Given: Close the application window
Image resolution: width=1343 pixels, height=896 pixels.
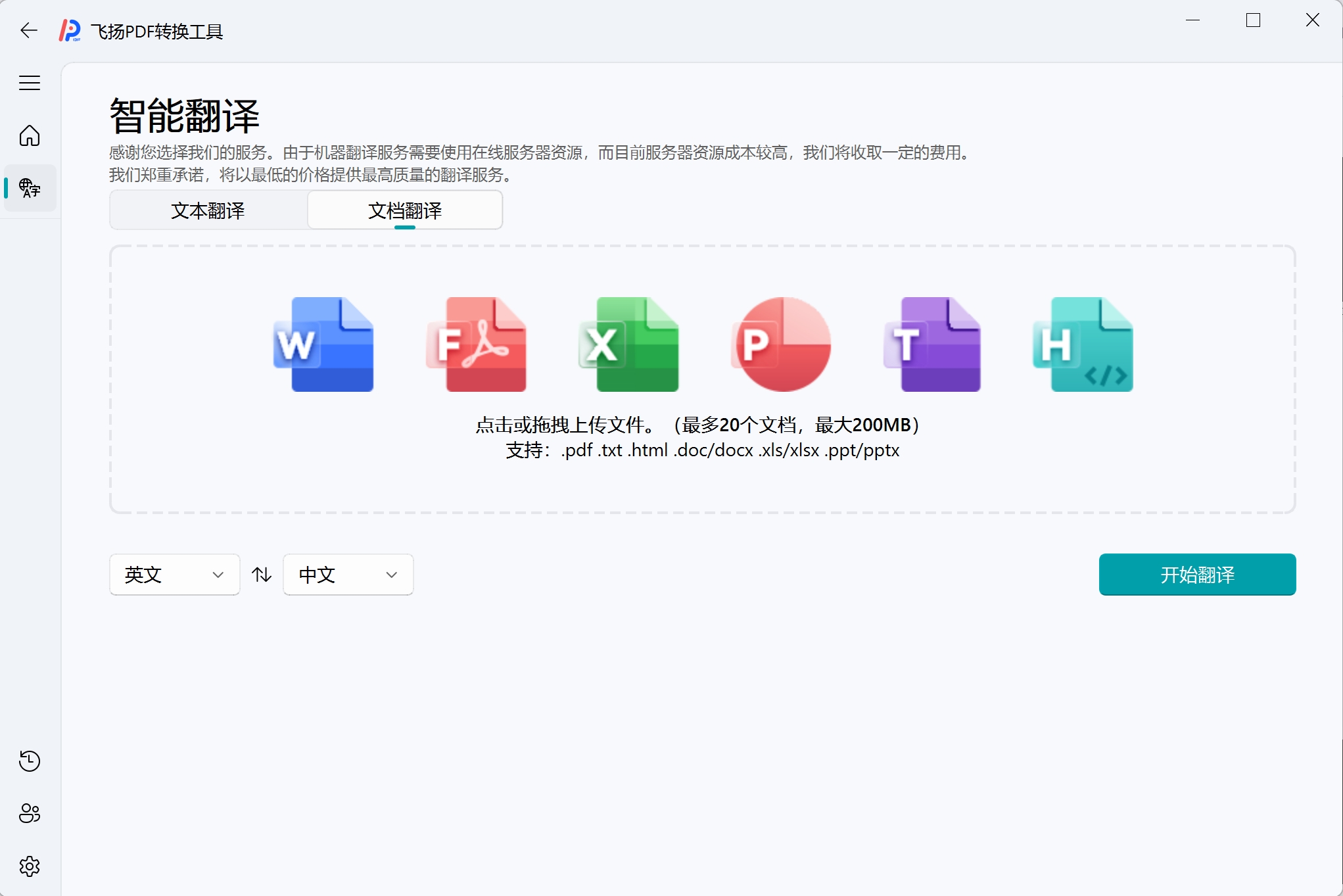Looking at the screenshot, I should click(x=1312, y=20).
